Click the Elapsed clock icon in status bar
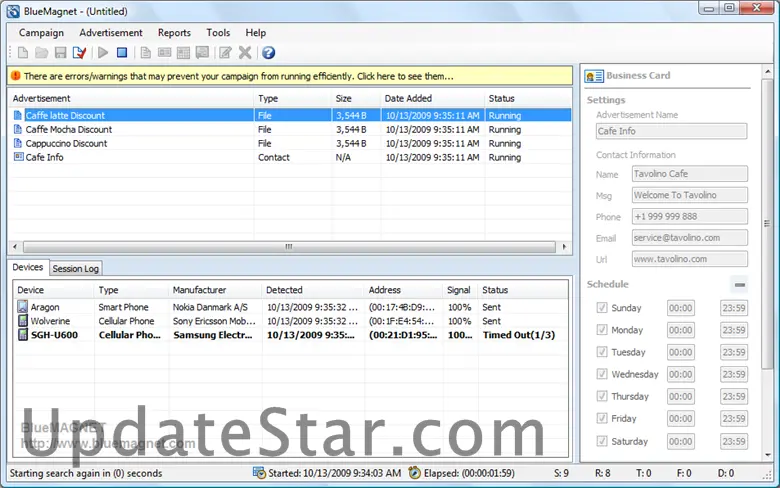The width and height of the screenshot is (780, 488). [414, 473]
